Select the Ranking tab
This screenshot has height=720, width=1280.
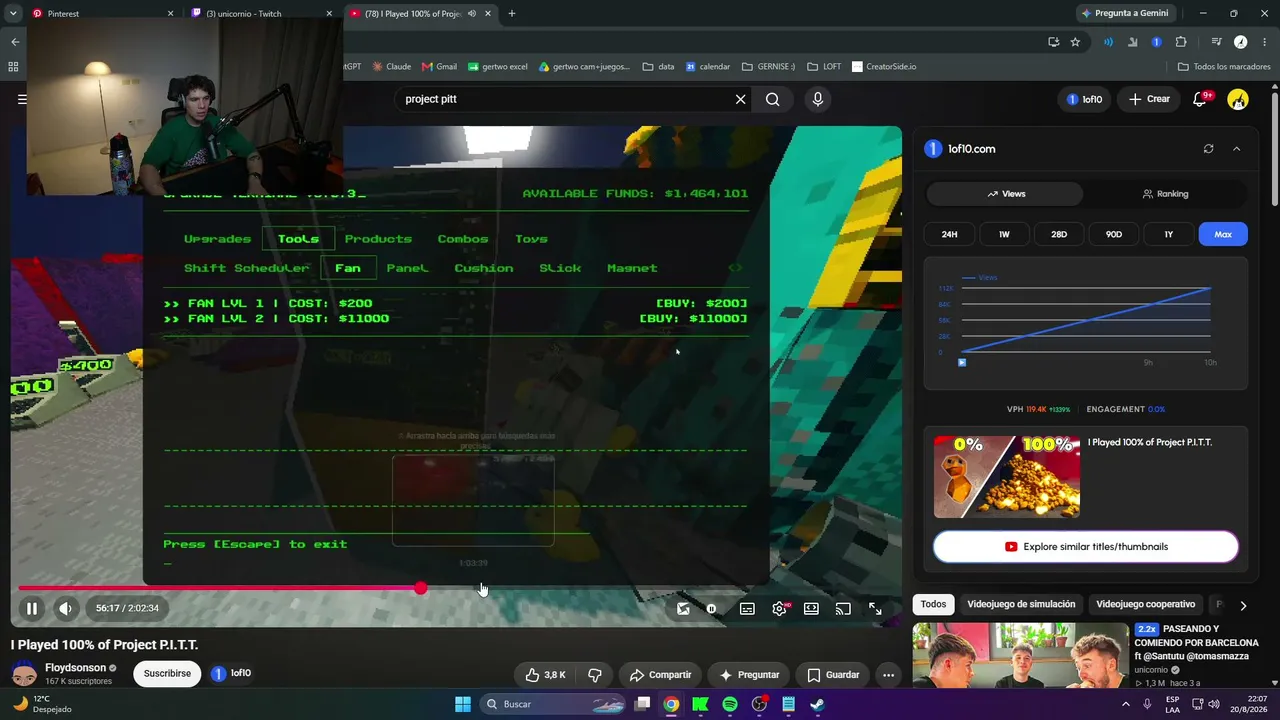click(x=1165, y=194)
